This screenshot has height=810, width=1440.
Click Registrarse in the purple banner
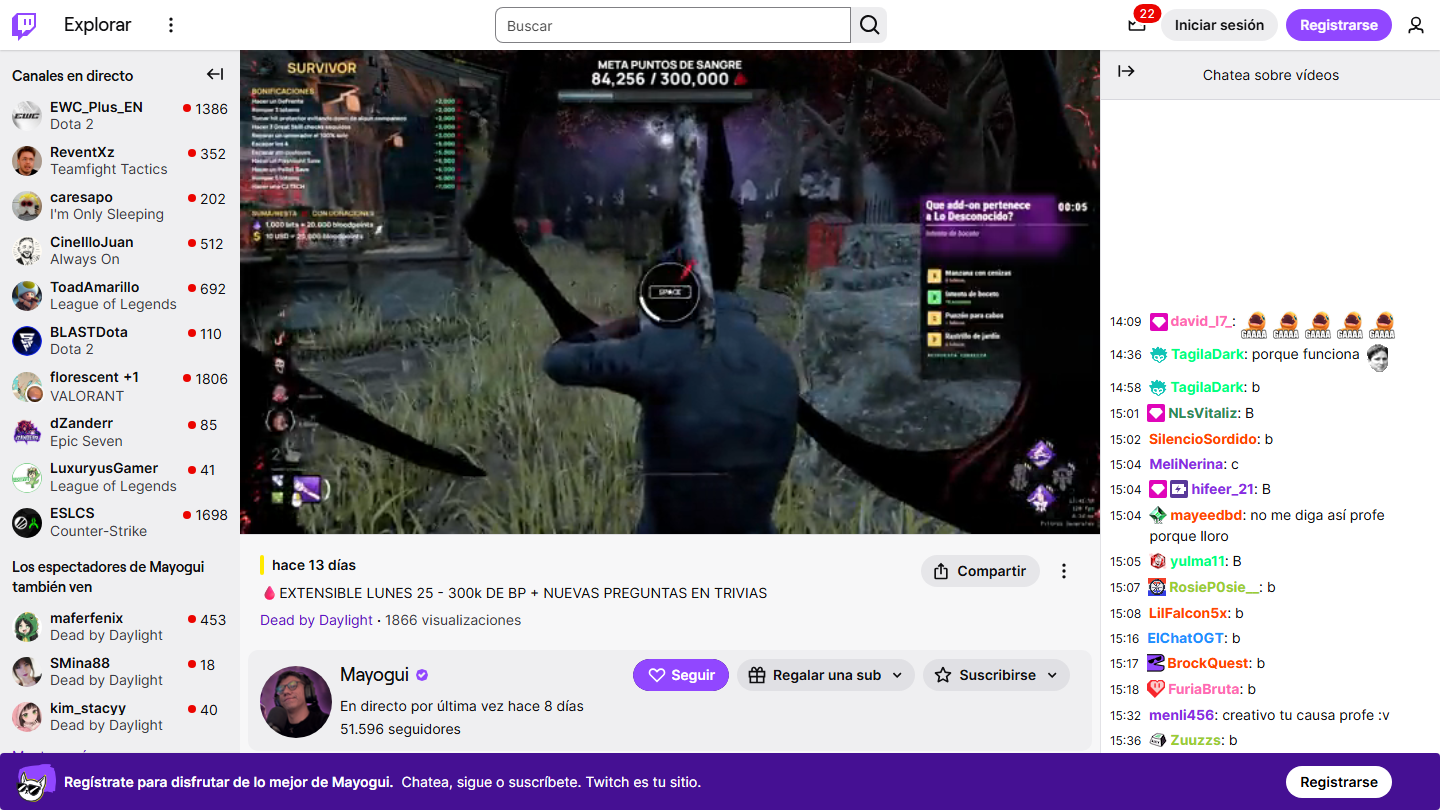coord(1339,782)
